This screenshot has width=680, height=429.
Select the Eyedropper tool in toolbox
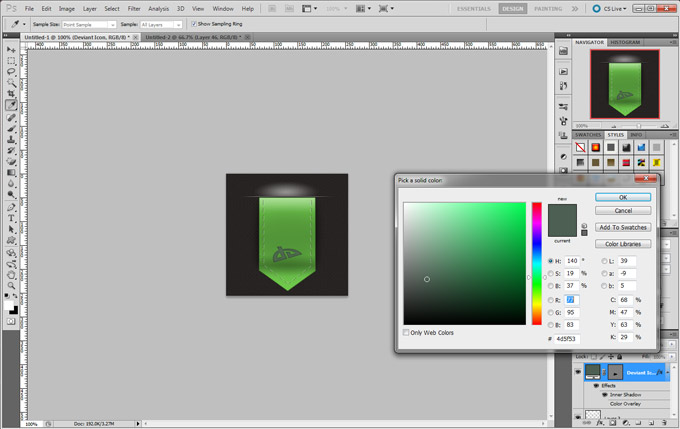coord(12,105)
